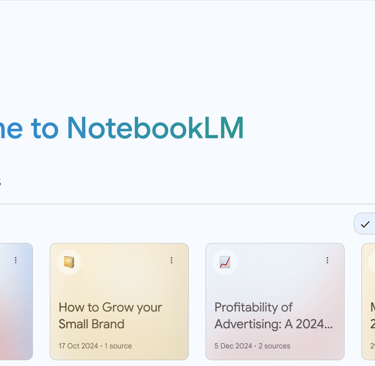Screen dimensions: 375x366
Task: Click the word "to" in the welcome heading
Action: pyautogui.click(x=45, y=129)
